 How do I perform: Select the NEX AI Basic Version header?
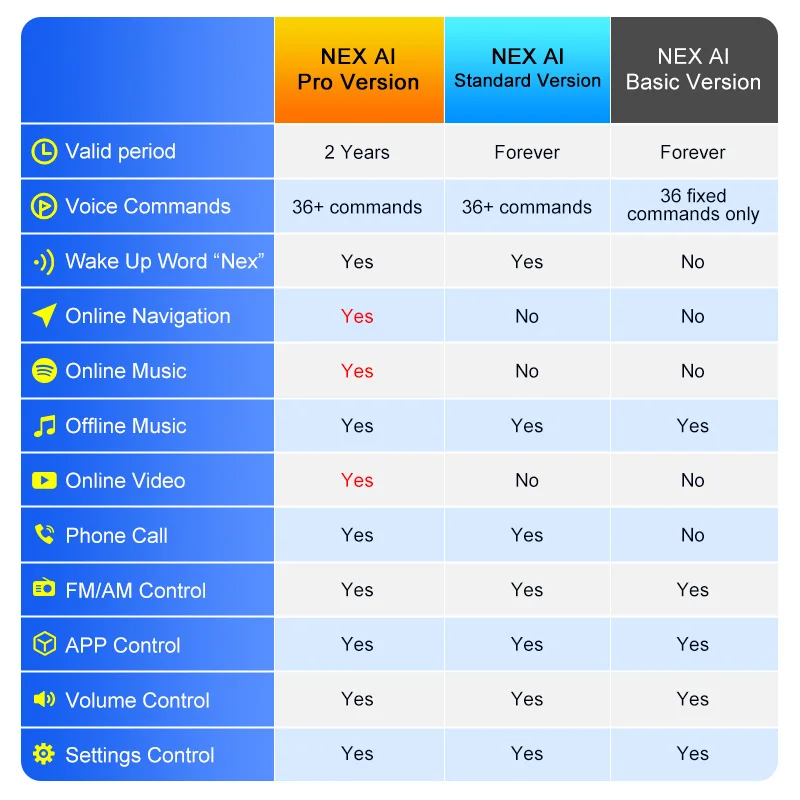[x=693, y=70]
